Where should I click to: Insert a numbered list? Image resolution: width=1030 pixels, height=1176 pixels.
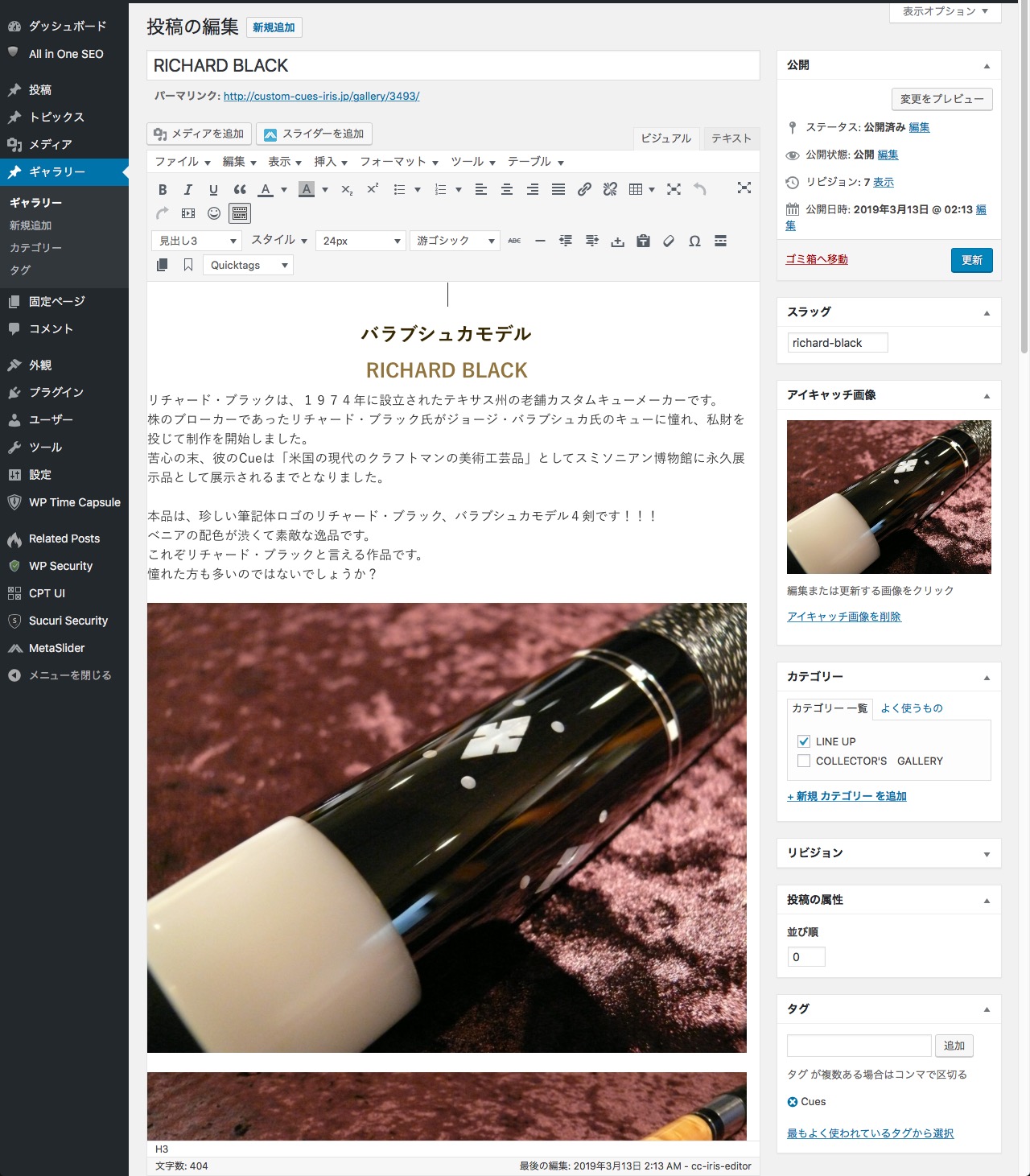pos(440,189)
